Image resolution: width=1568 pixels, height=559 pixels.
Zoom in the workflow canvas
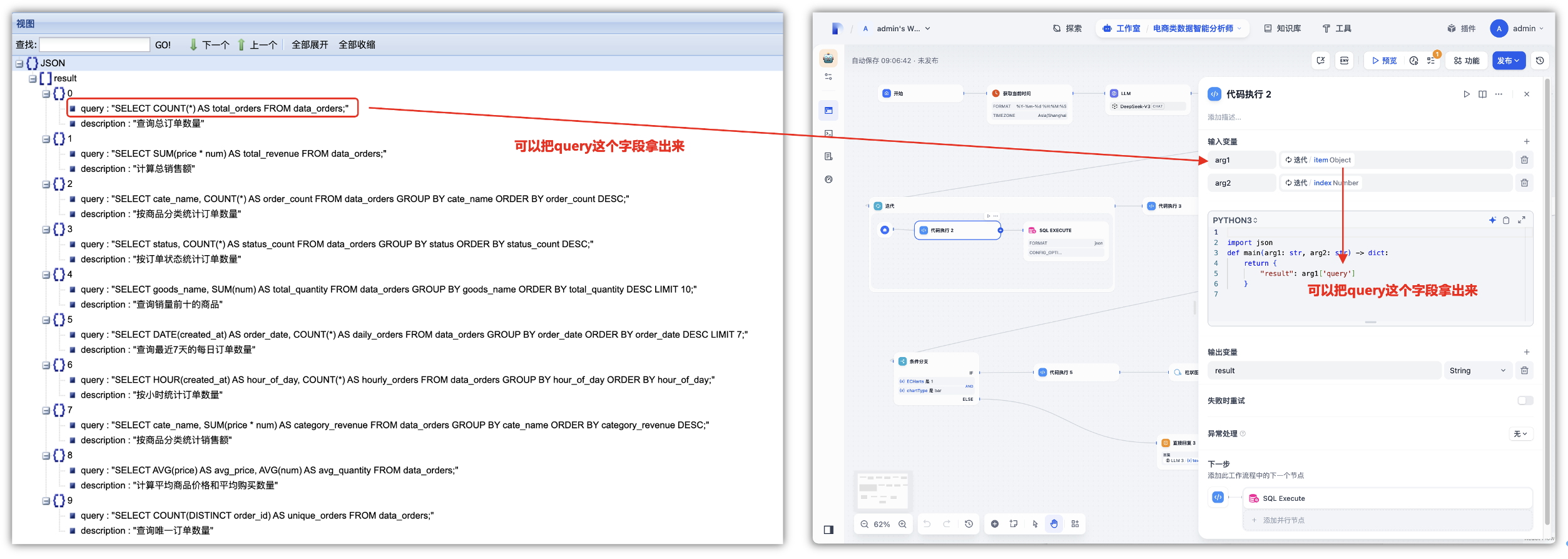tap(902, 525)
